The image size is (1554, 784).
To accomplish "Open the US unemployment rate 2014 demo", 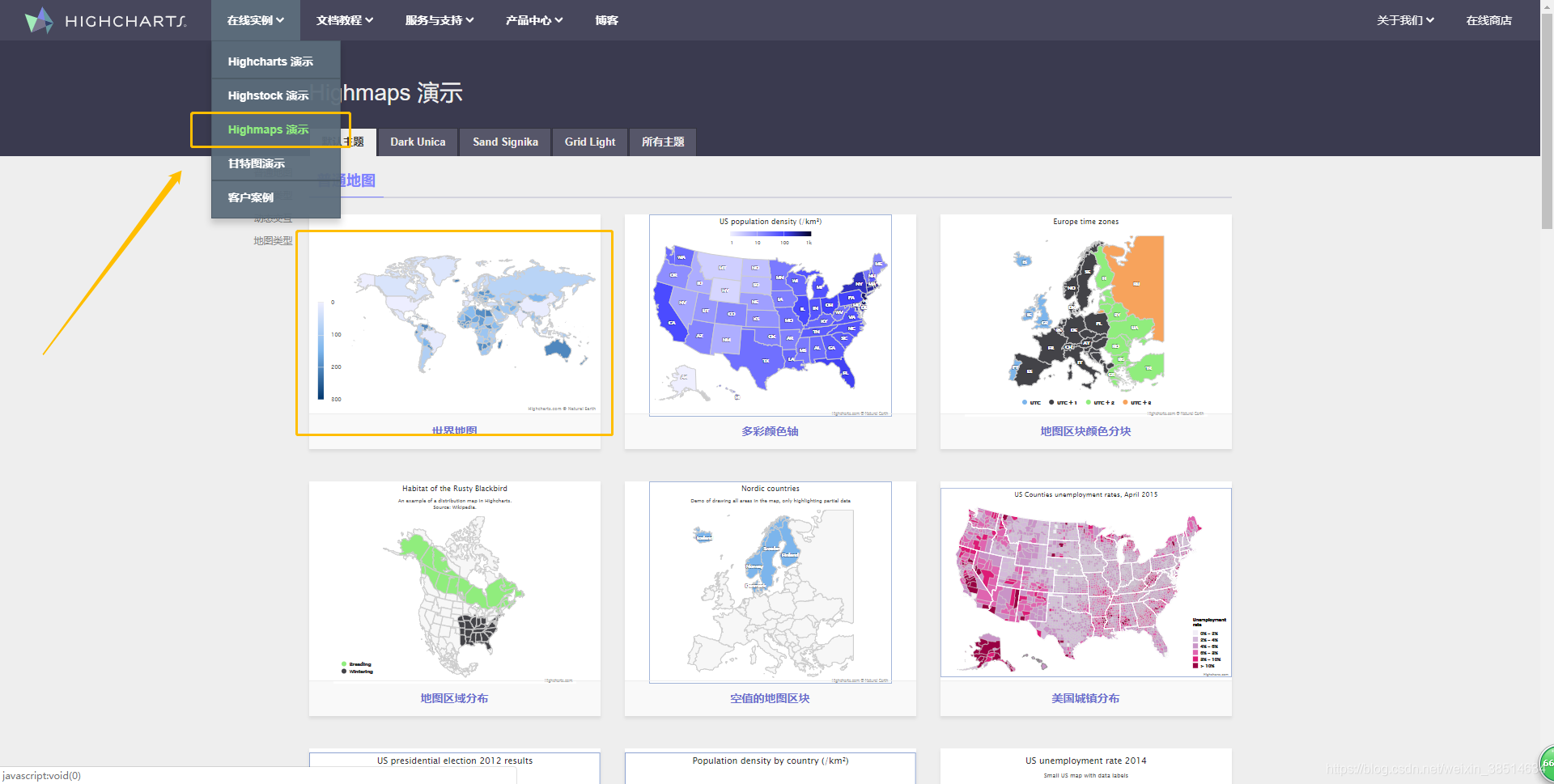I will [x=1086, y=768].
